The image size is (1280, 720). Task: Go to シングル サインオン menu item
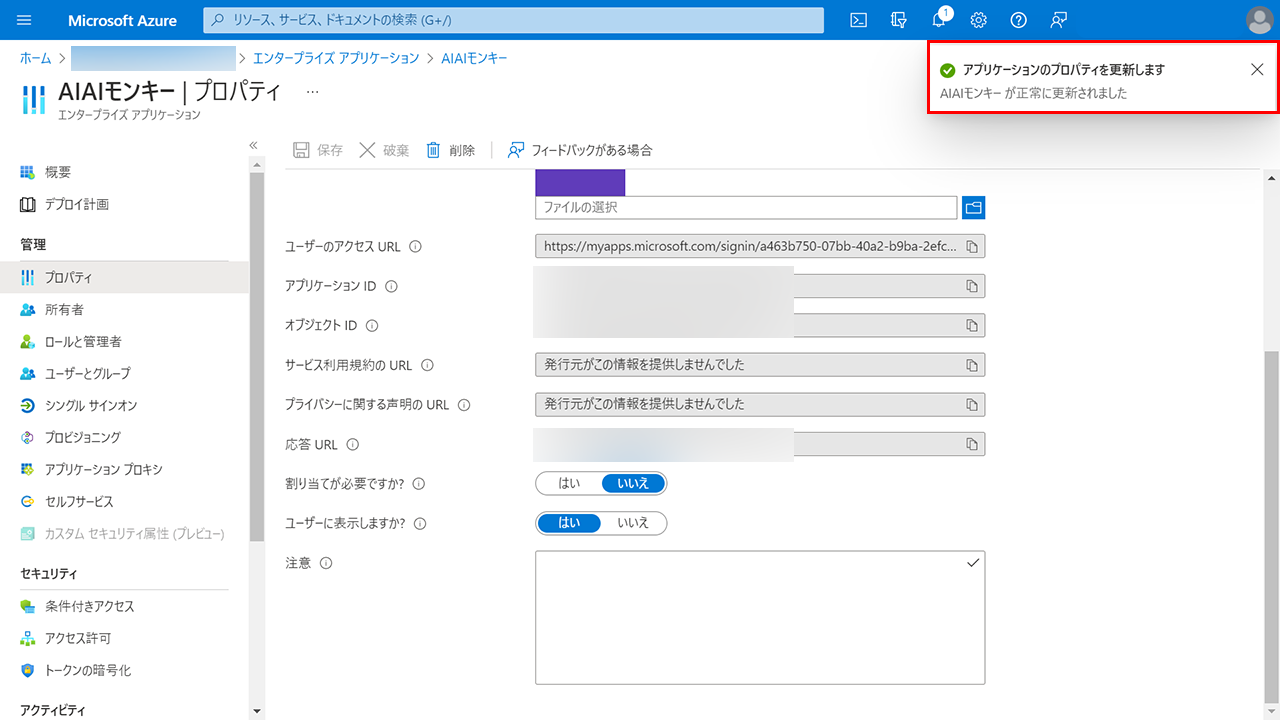point(91,406)
